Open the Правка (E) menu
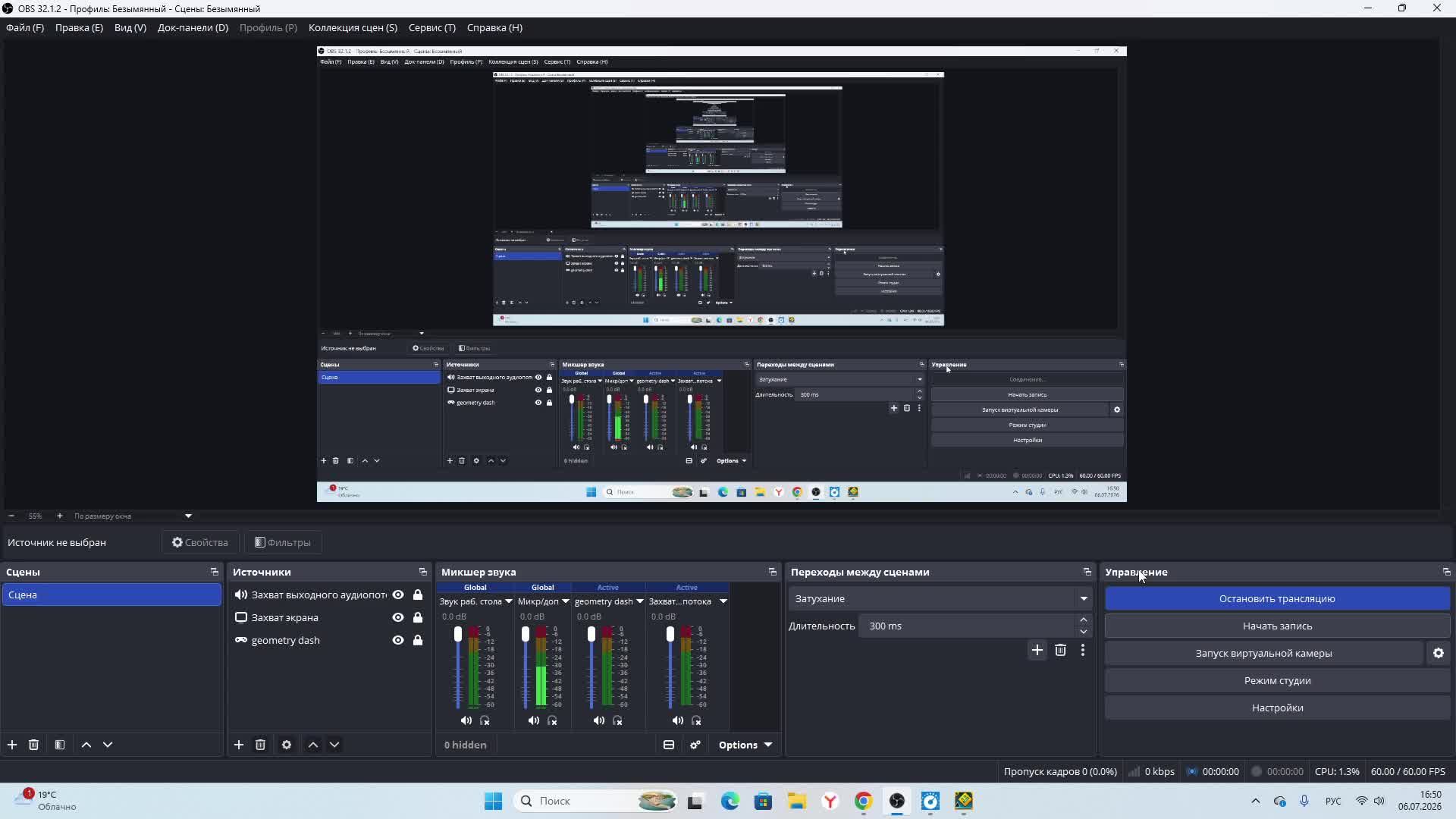1456x819 pixels. coord(79,27)
